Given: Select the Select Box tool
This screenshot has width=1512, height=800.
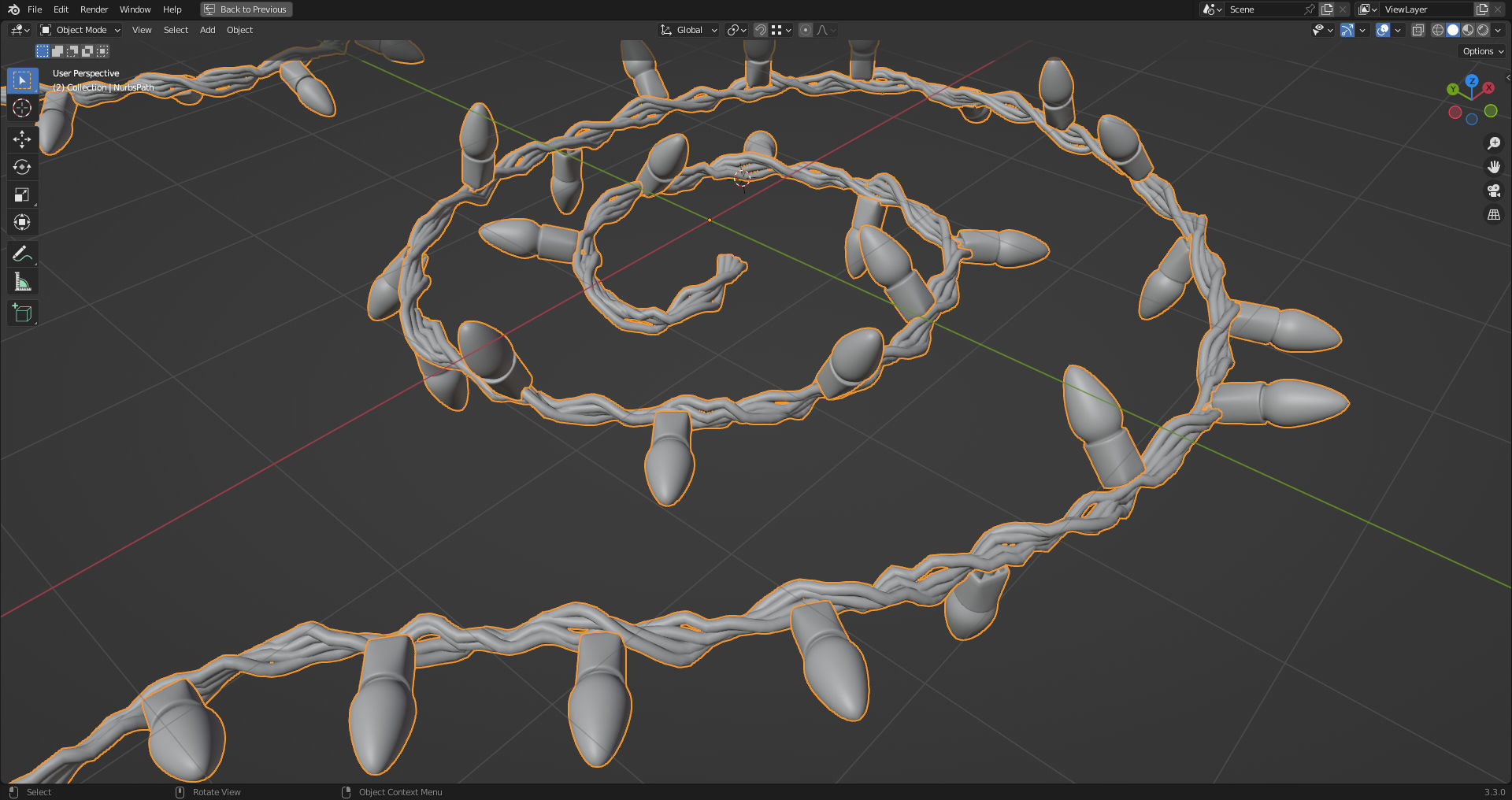Looking at the screenshot, I should (22, 80).
